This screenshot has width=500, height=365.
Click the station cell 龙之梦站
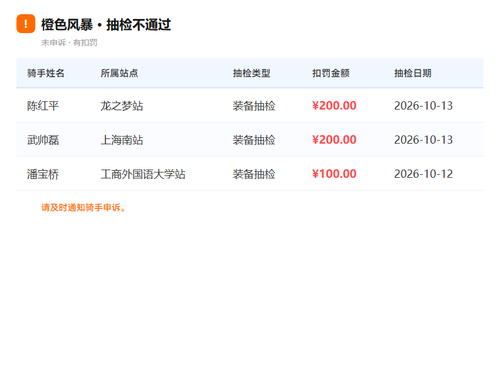[x=122, y=106]
